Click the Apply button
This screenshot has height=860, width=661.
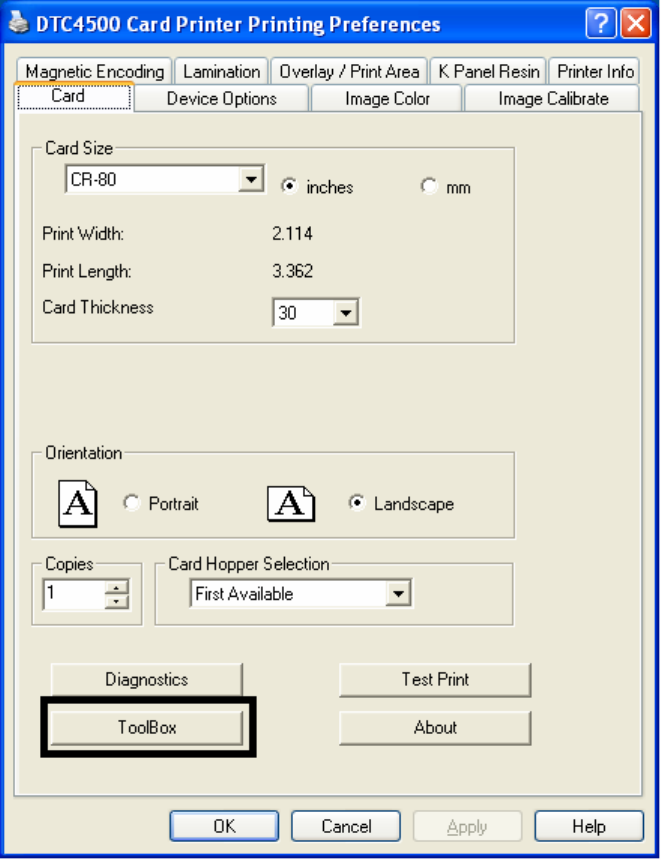467,826
